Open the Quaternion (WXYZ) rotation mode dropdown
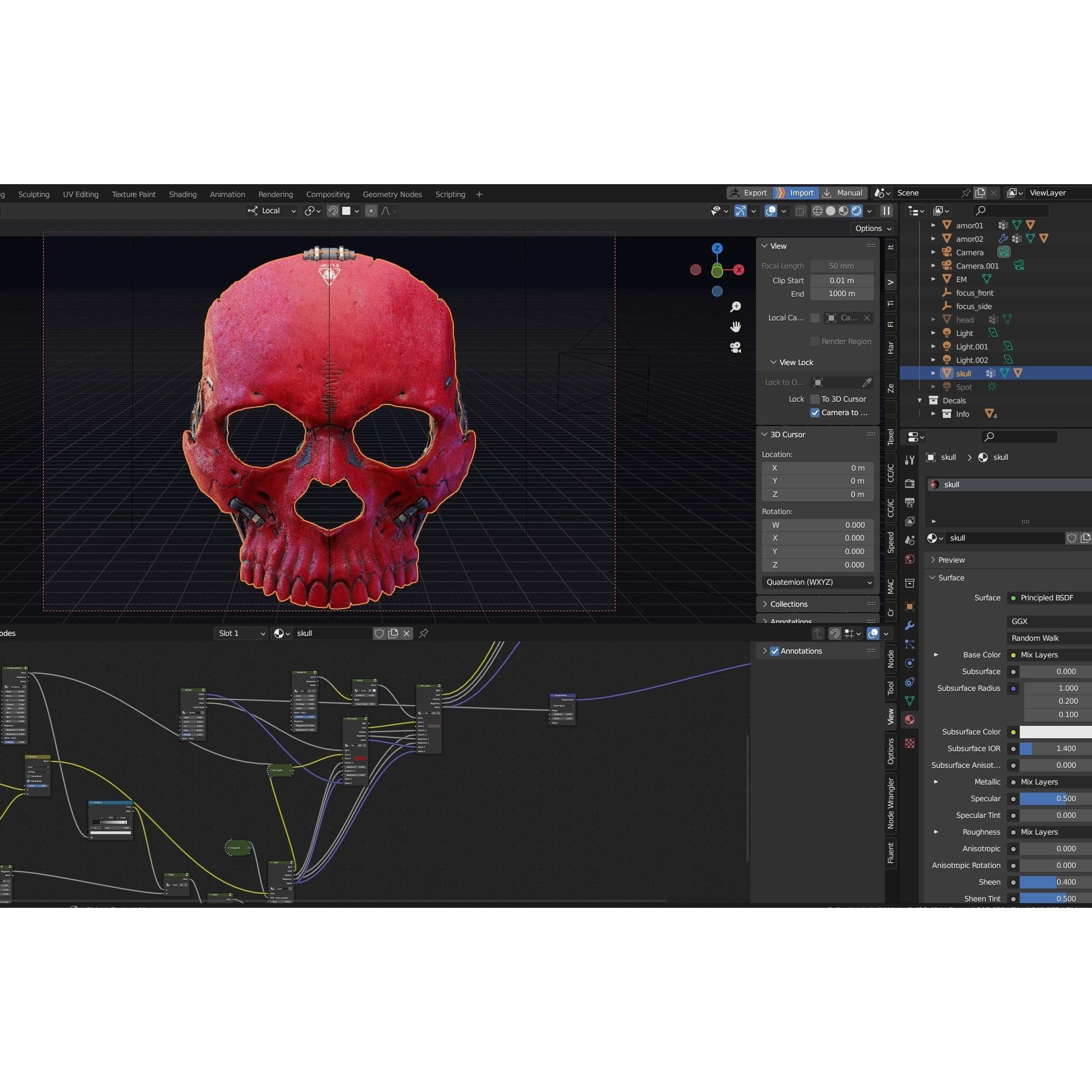The image size is (1092, 1092). pos(817,582)
